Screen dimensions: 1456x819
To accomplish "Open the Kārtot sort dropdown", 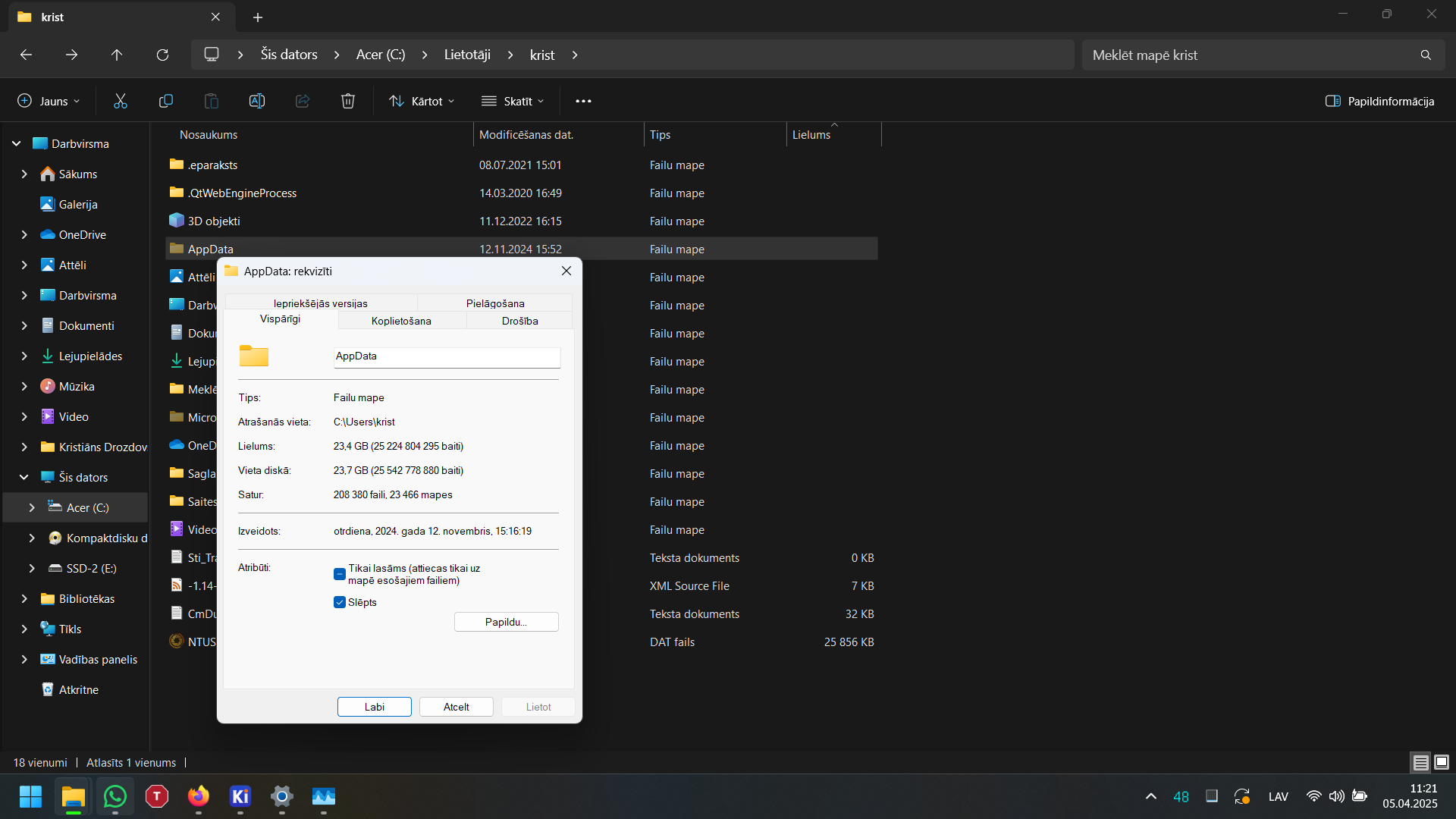I will (422, 101).
